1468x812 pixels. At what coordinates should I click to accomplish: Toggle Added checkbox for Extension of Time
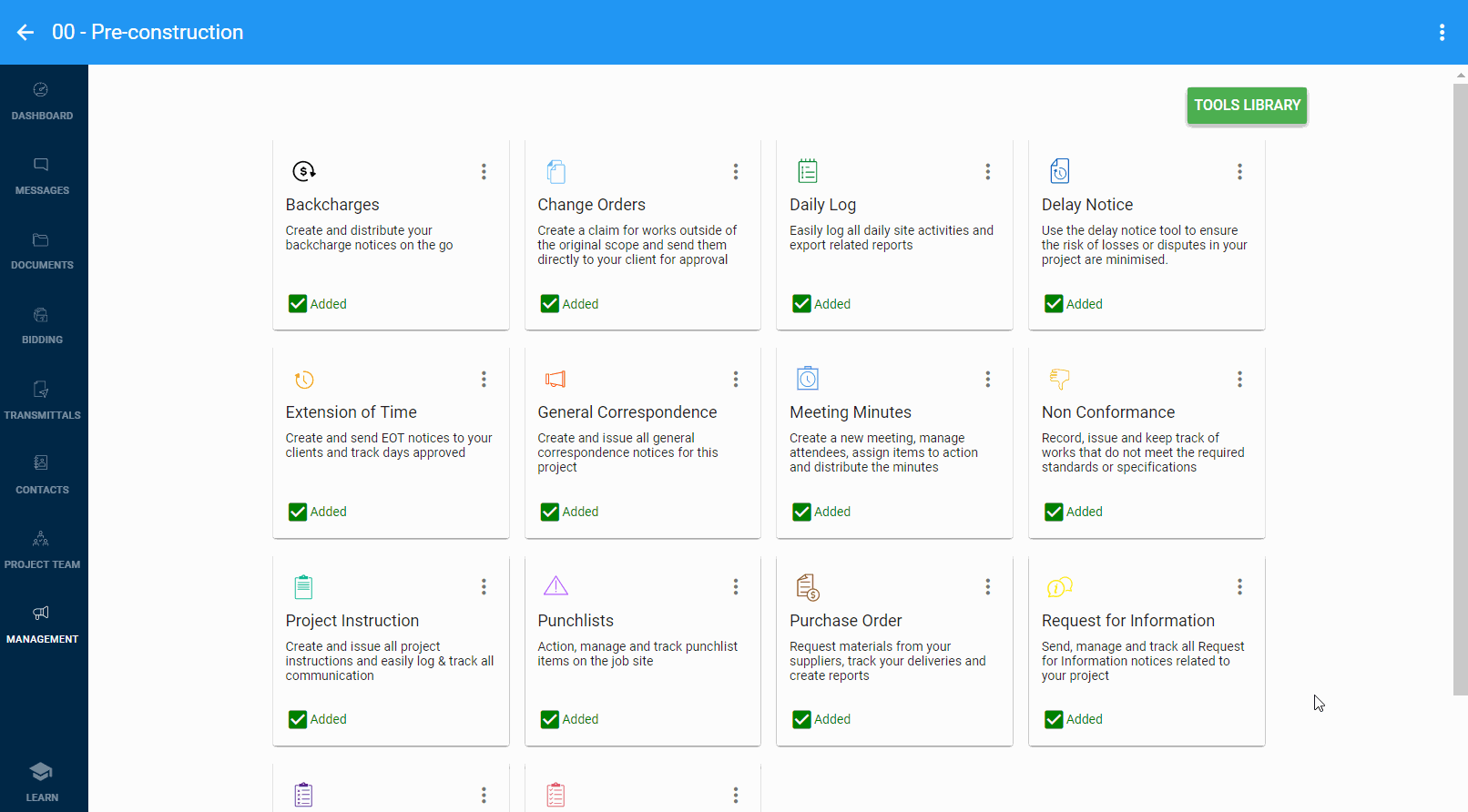pyautogui.click(x=298, y=512)
